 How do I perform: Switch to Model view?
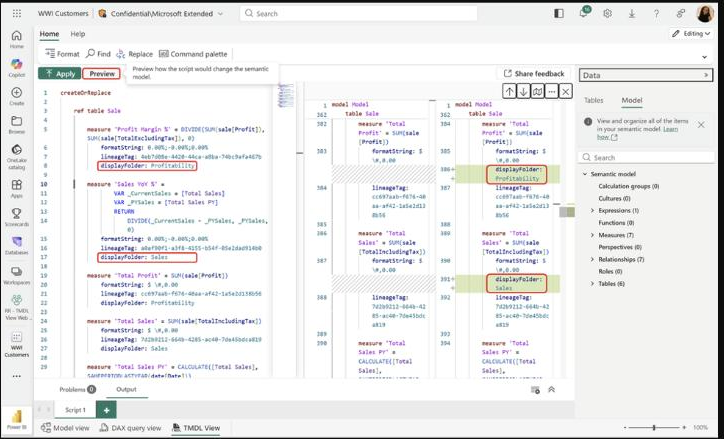[65, 428]
